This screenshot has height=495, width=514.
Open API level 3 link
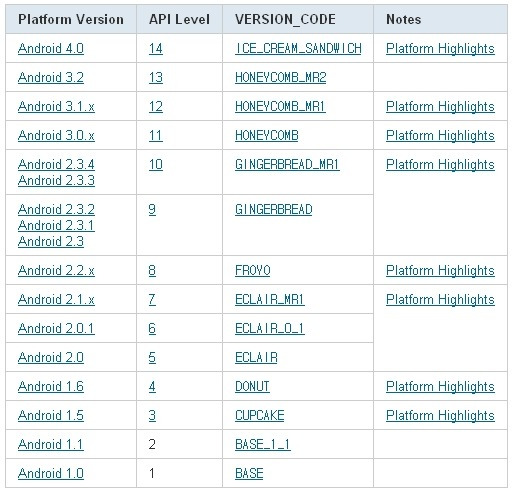coord(152,415)
